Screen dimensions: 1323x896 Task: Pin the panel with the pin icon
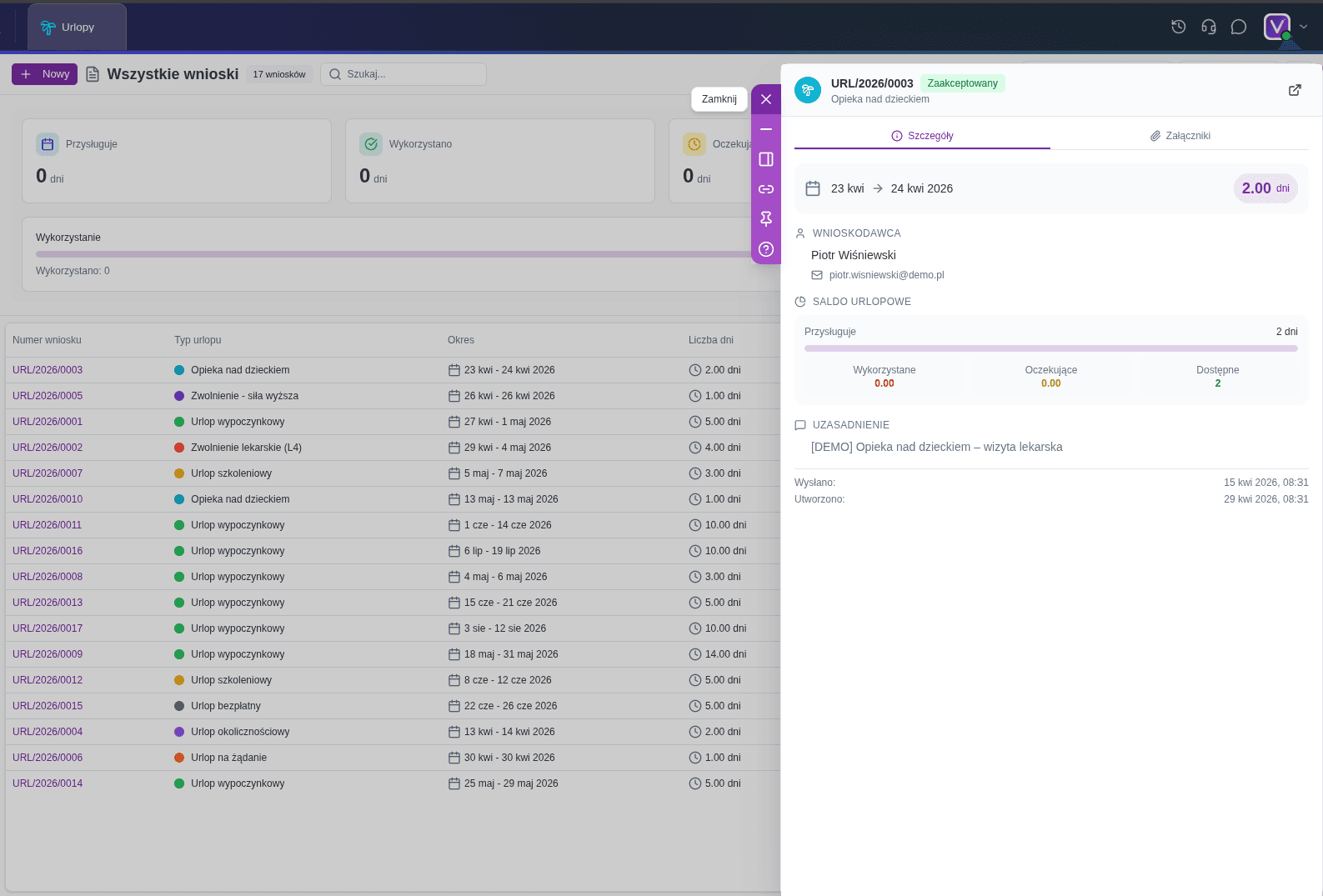point(765,219)
